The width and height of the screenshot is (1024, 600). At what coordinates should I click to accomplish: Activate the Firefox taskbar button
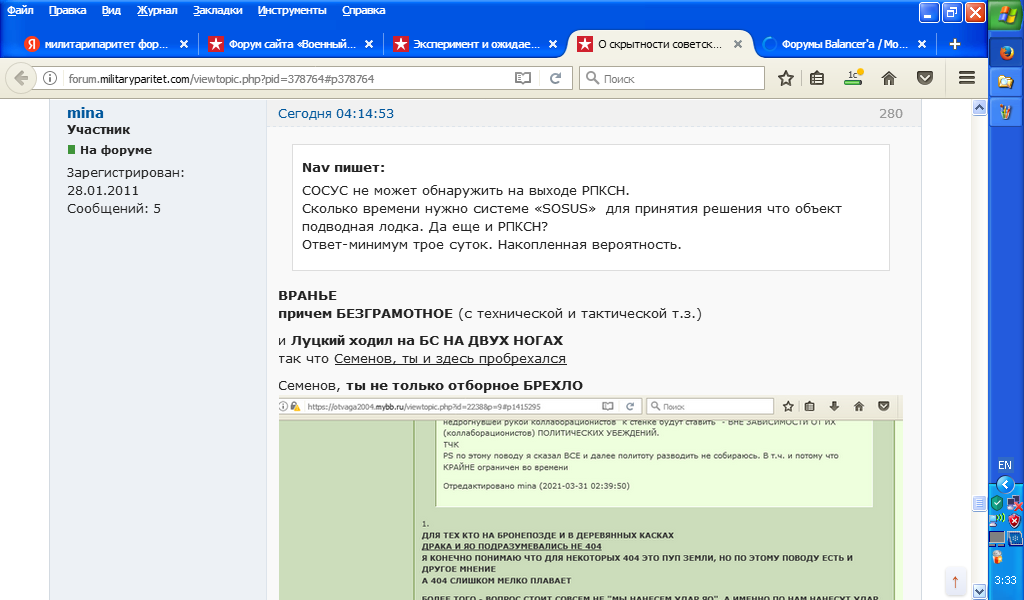click(1006, 52)
